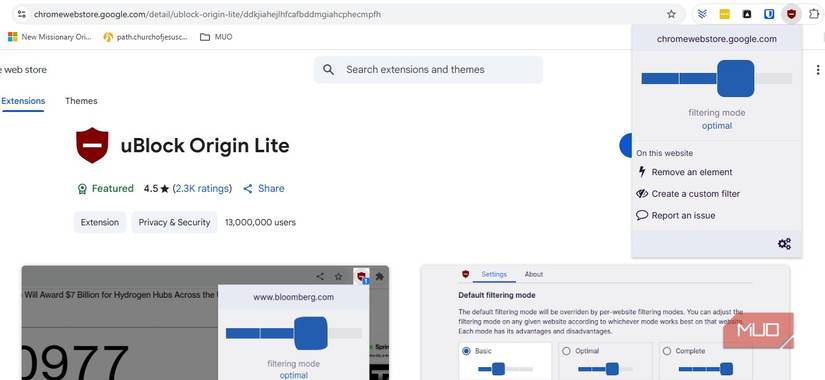
Task: Click the 13,000,000 users text
Action: tap(260, 222)
